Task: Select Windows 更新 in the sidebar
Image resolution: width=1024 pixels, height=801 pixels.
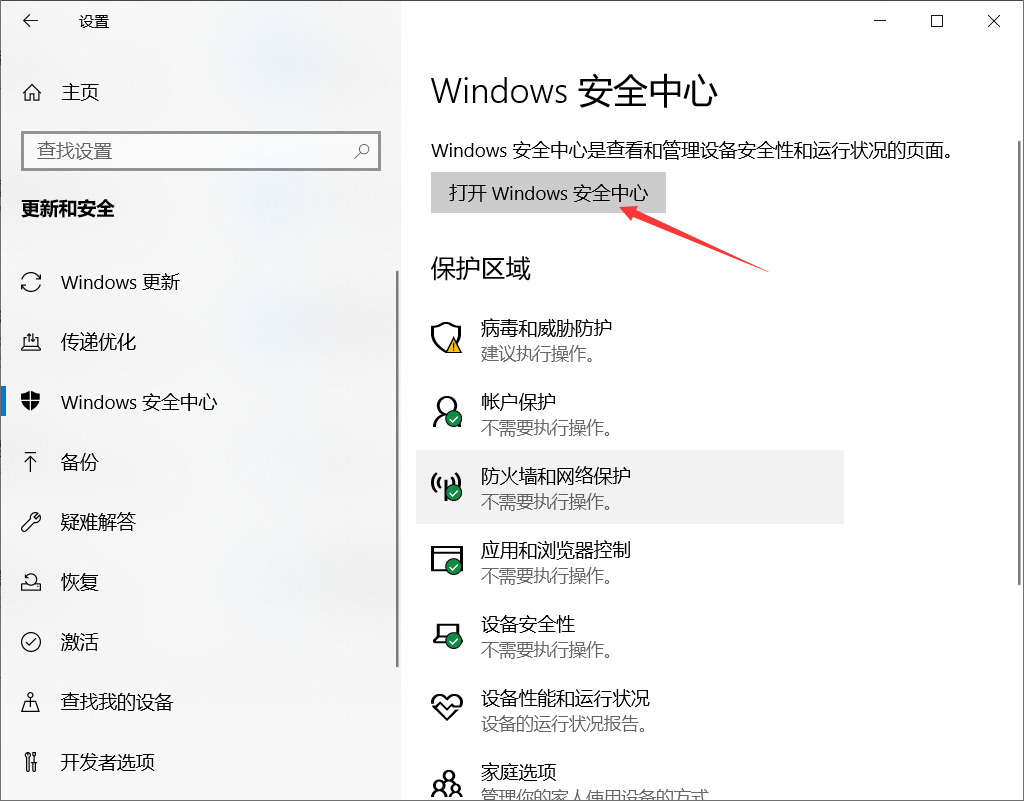Action: (x=199, y=282)
